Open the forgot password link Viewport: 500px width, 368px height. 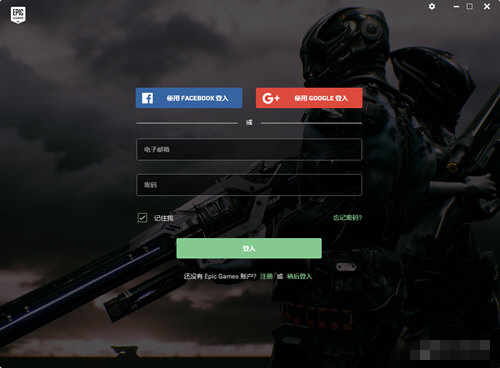[x=347, y=218]
